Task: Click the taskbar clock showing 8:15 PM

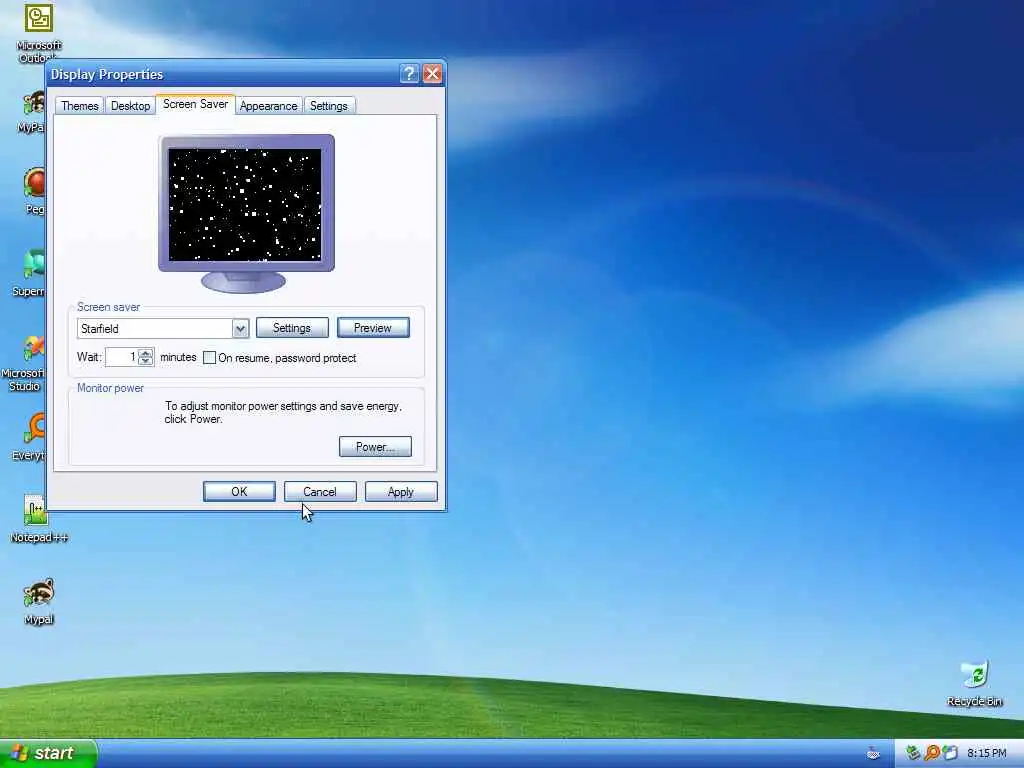Action: click(x=986, y=754)
